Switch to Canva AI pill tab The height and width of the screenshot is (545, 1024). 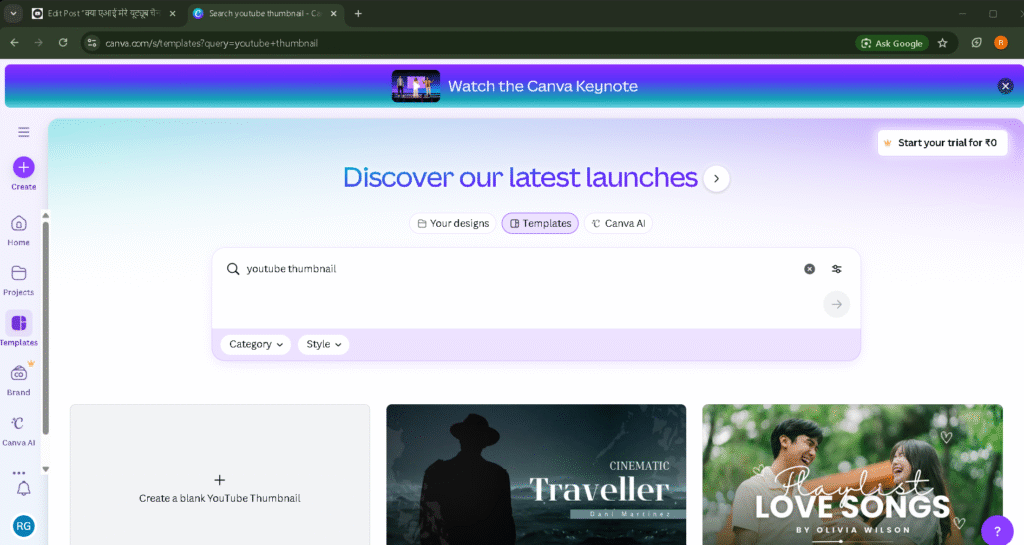click(618, 223)
